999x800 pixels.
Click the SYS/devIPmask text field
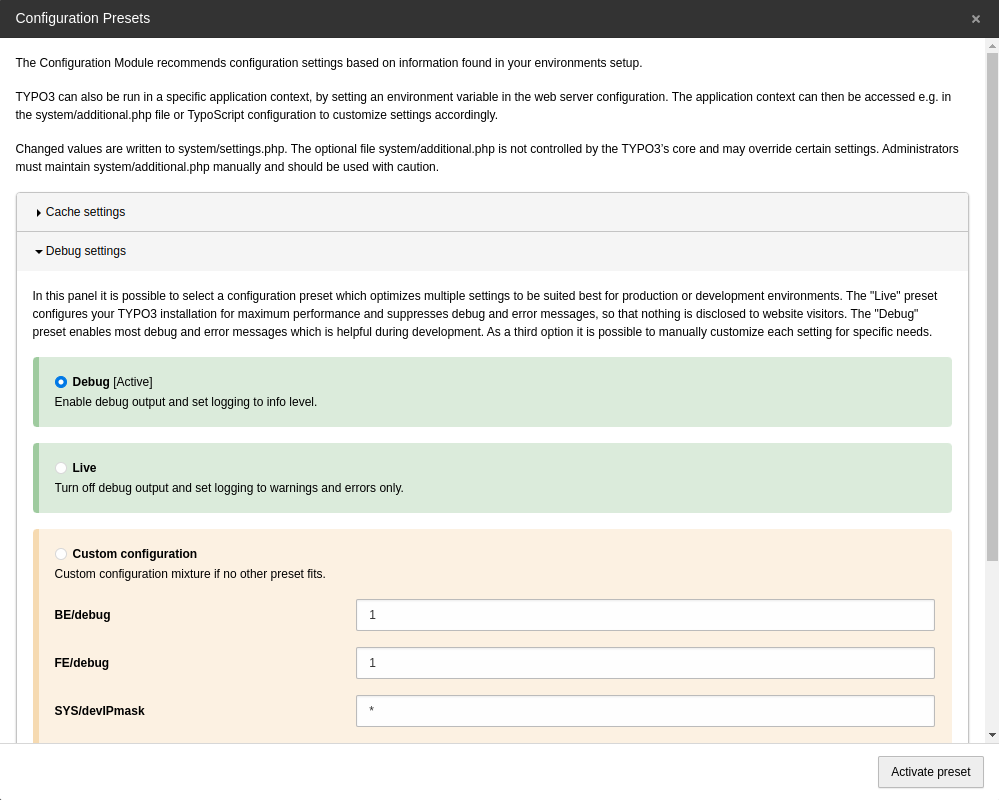pyautogui.click(x=645, y=711)
